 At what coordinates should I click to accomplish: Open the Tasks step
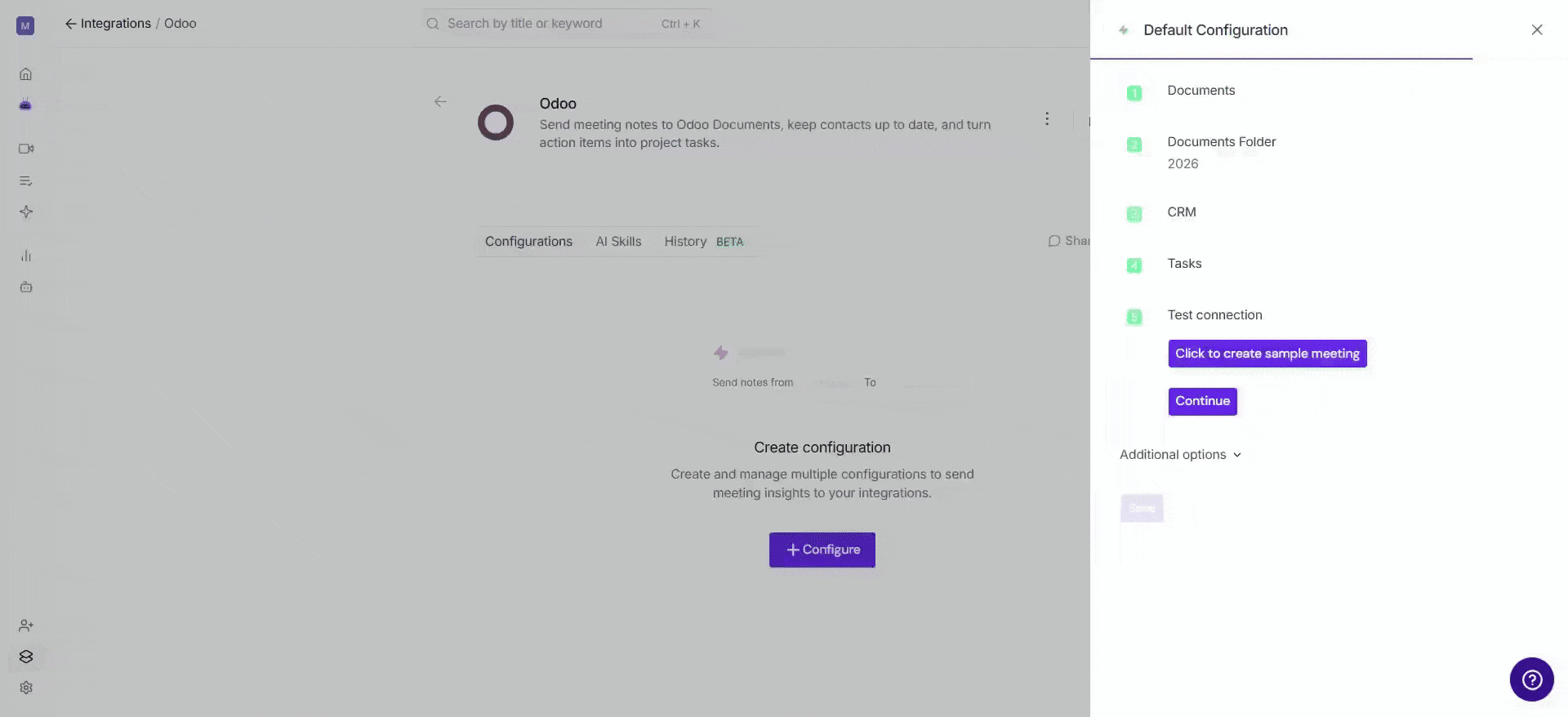[1184, 264]
